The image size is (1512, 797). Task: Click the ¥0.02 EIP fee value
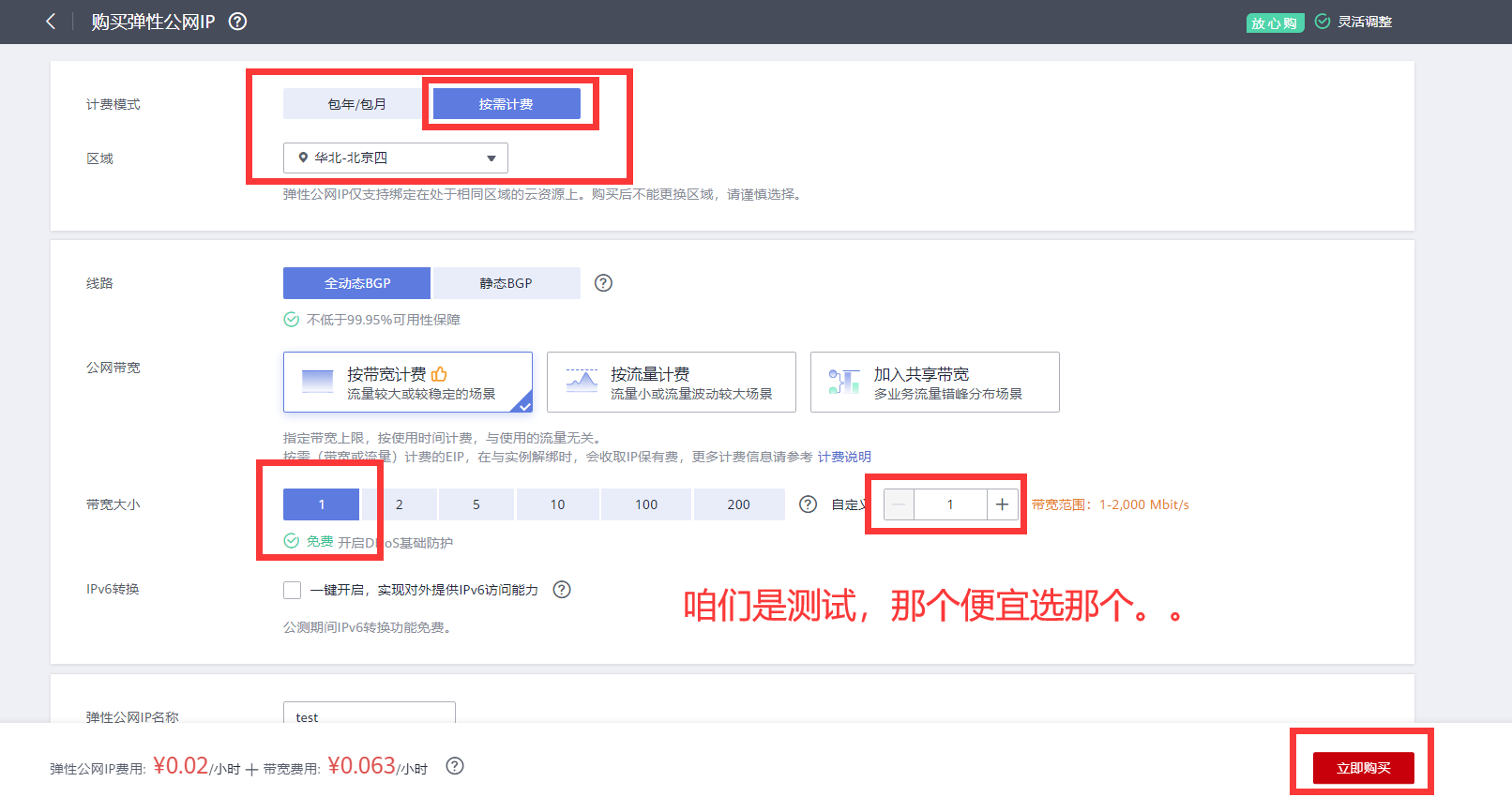click(180, 766)
